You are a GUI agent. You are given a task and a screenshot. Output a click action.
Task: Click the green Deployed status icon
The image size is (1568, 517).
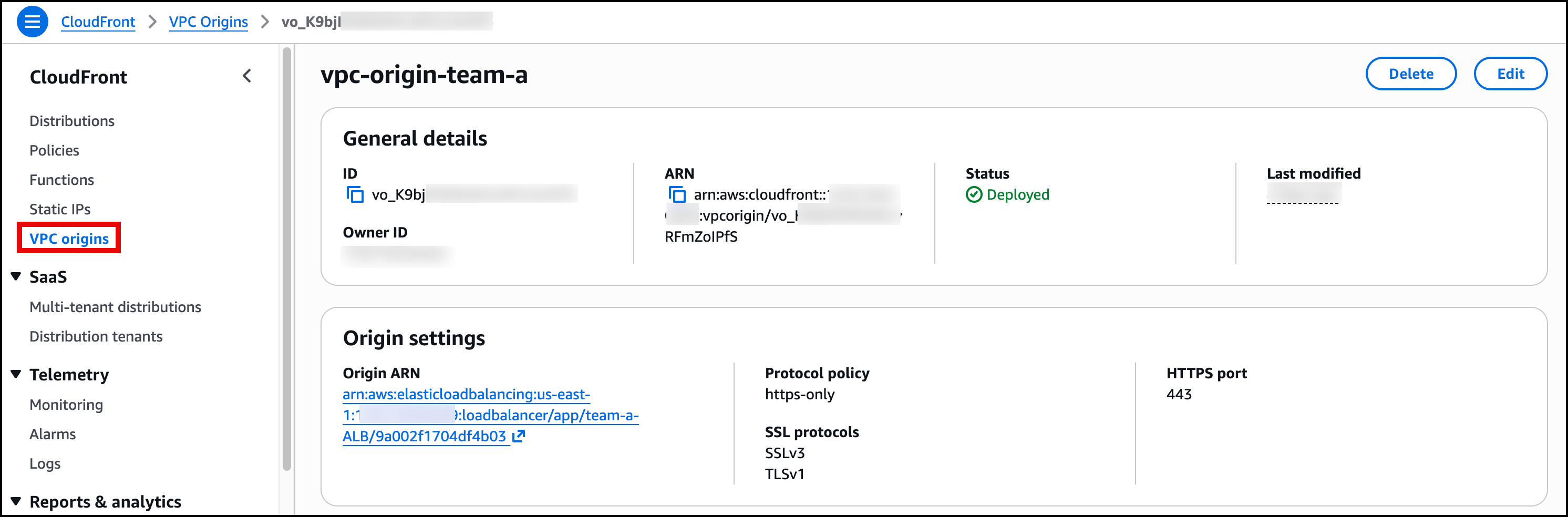tap(975, 194)
